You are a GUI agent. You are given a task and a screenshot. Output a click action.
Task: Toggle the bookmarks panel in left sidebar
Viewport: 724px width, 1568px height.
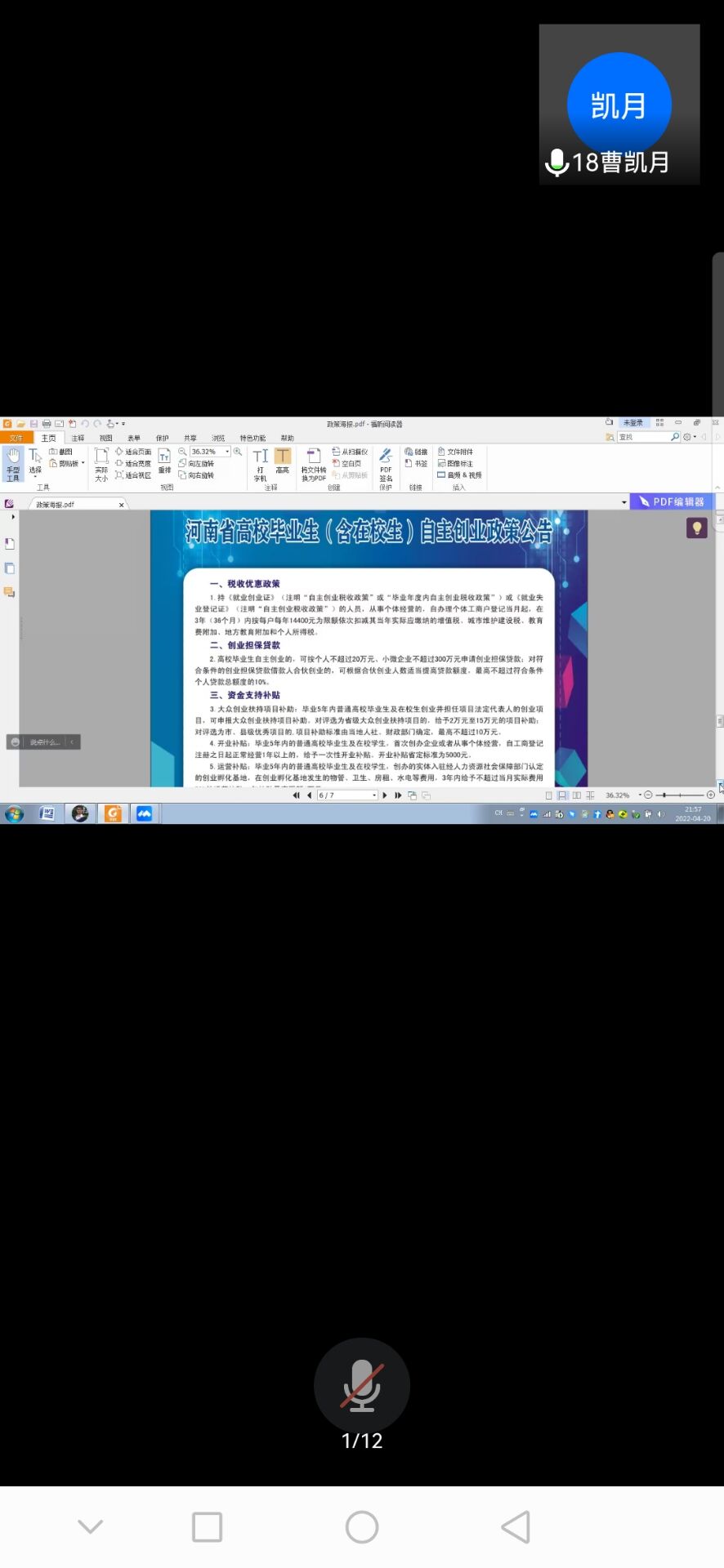coord(10,544)
